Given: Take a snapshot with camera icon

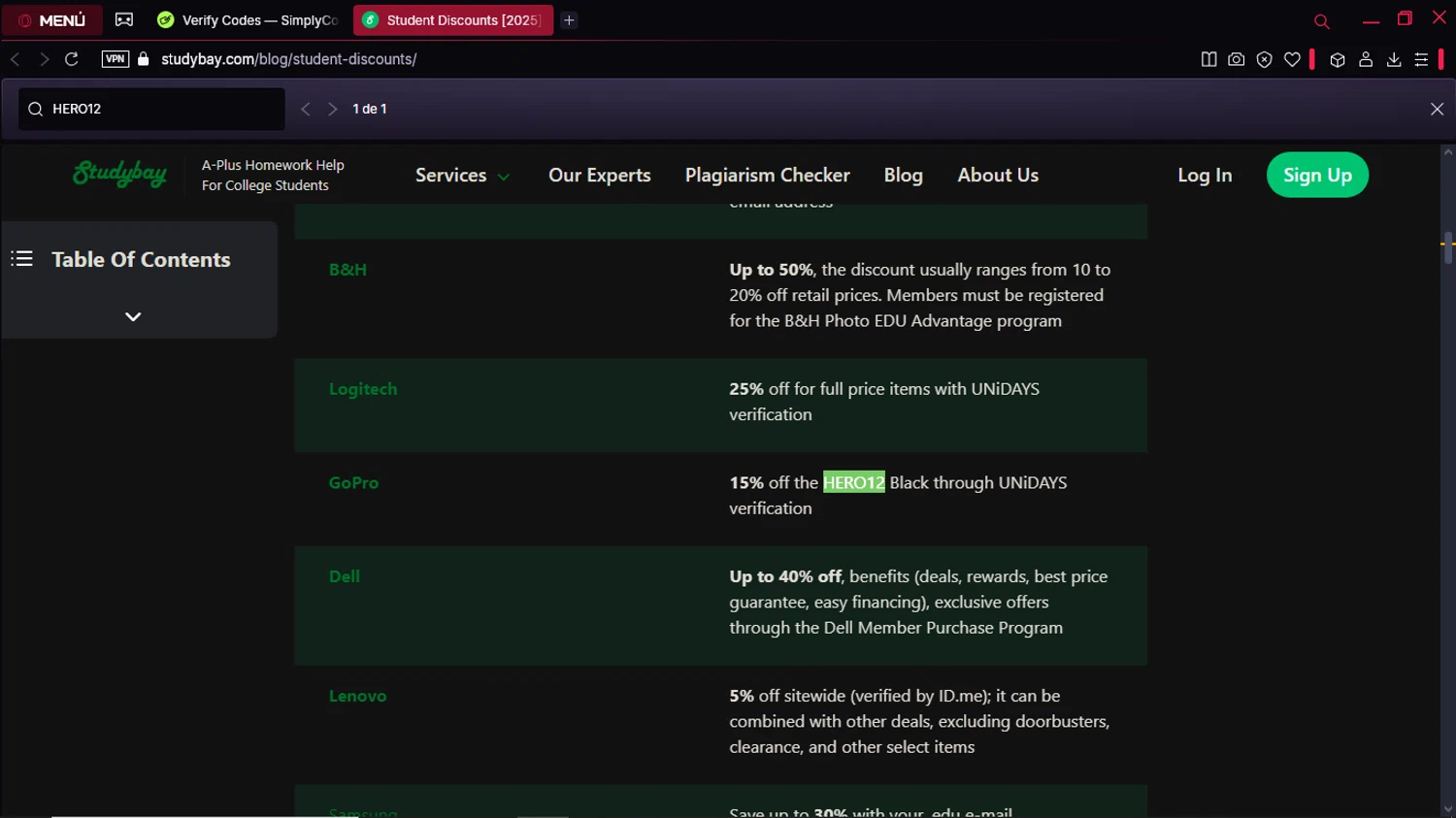Looking at the screenshot, I should [x=1236, y=59].
